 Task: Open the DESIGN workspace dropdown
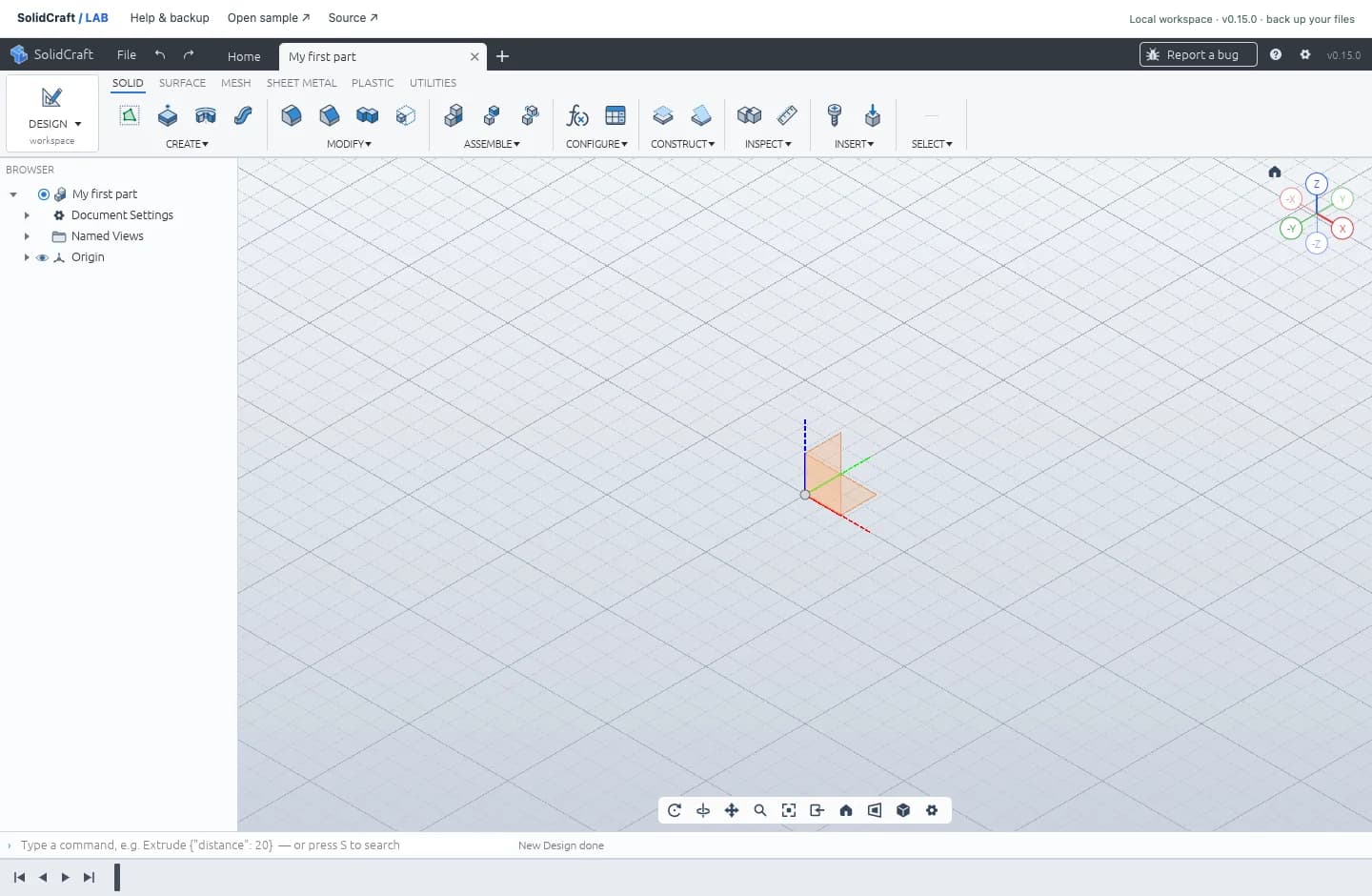coord(52,113)
